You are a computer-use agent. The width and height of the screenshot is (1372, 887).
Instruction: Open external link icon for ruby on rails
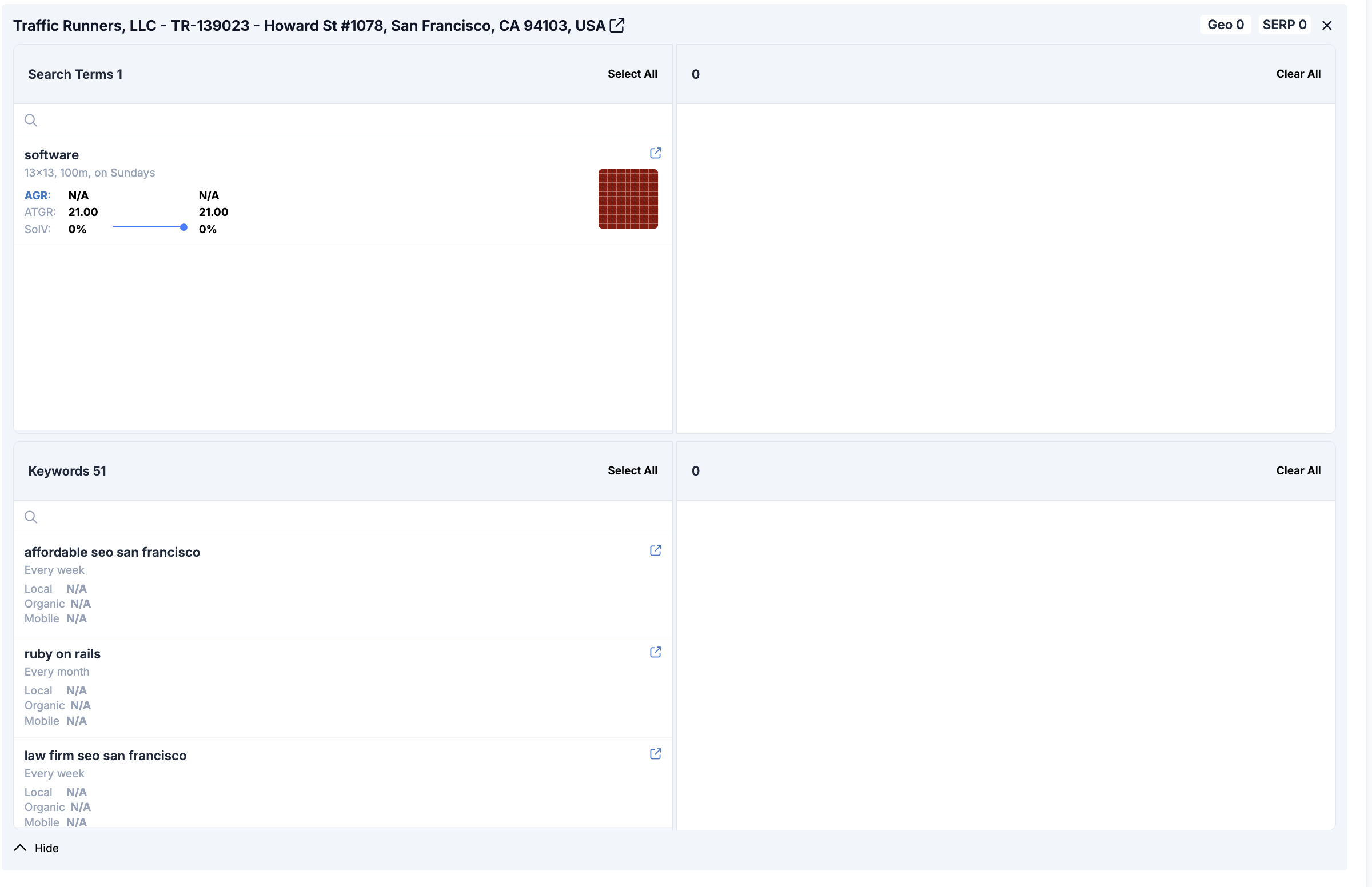pyautogui.click(x=655, y=652)
